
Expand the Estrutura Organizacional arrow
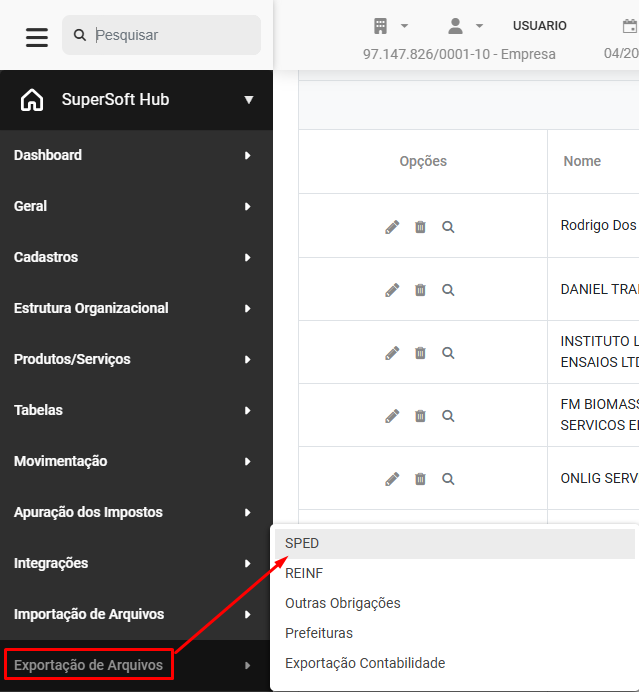(248, 308)
